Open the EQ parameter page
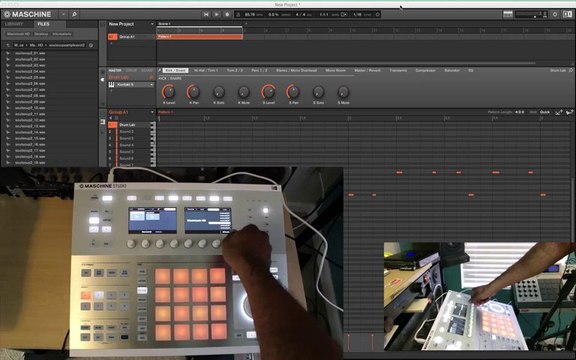Screen dimensions: 576x360 pos(471,70)
